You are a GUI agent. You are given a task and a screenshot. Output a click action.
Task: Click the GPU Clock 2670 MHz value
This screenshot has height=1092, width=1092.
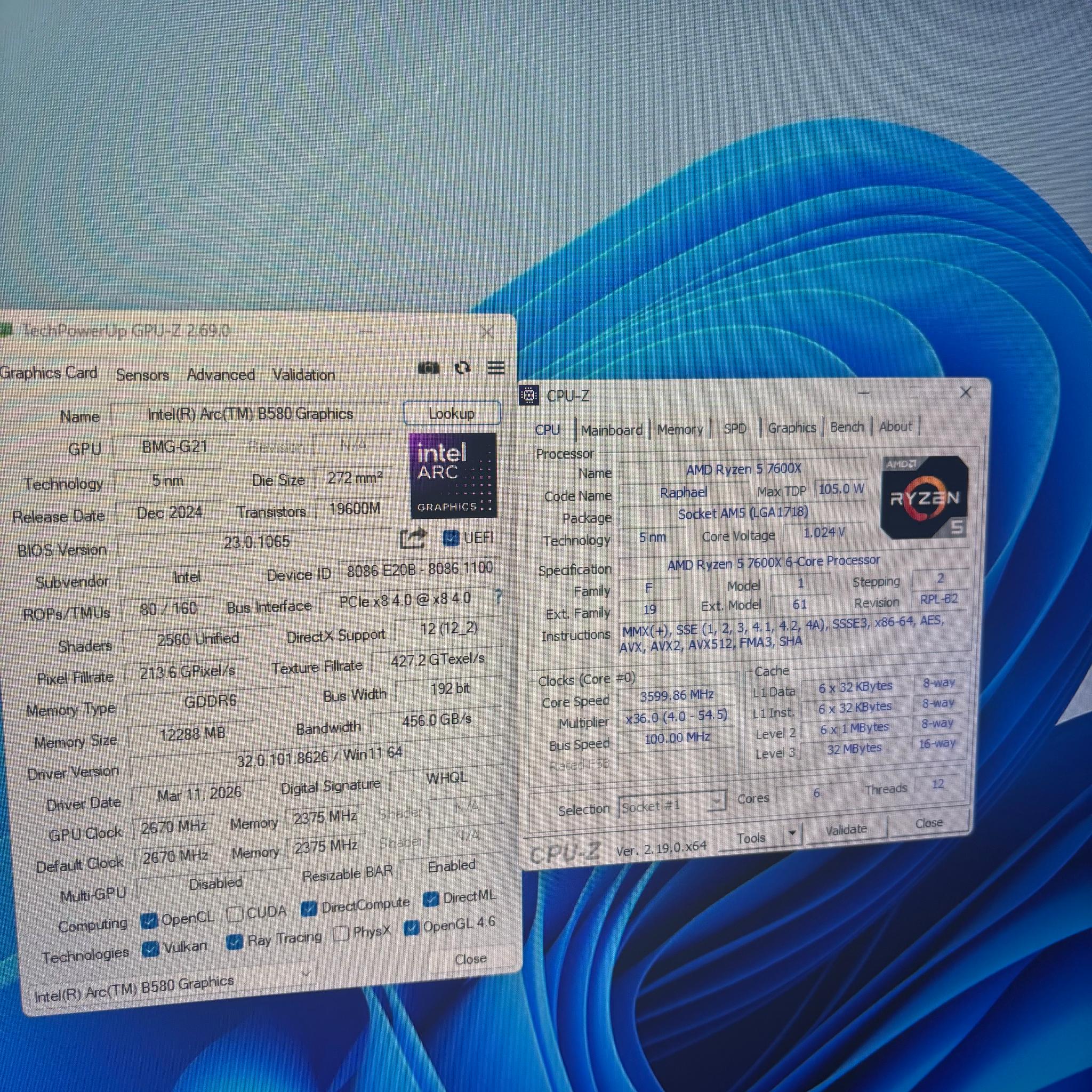173,827
